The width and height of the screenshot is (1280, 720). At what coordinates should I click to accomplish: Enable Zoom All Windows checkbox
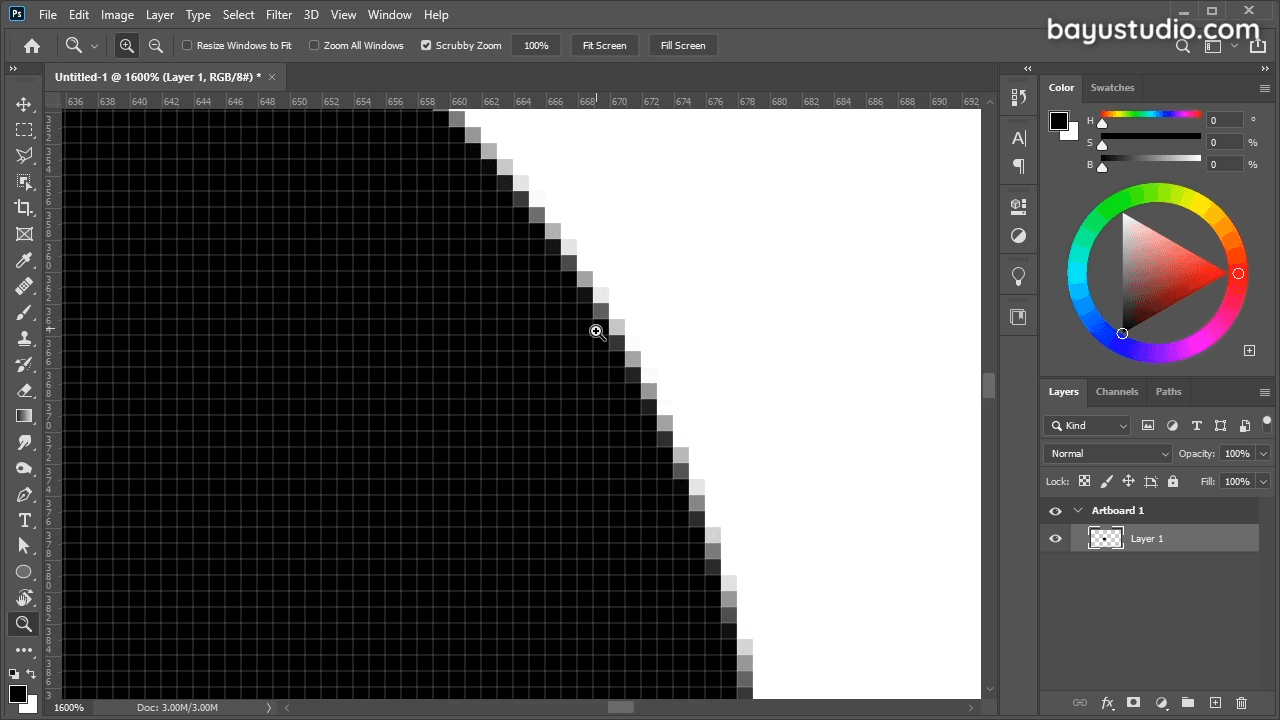(314, 45)
